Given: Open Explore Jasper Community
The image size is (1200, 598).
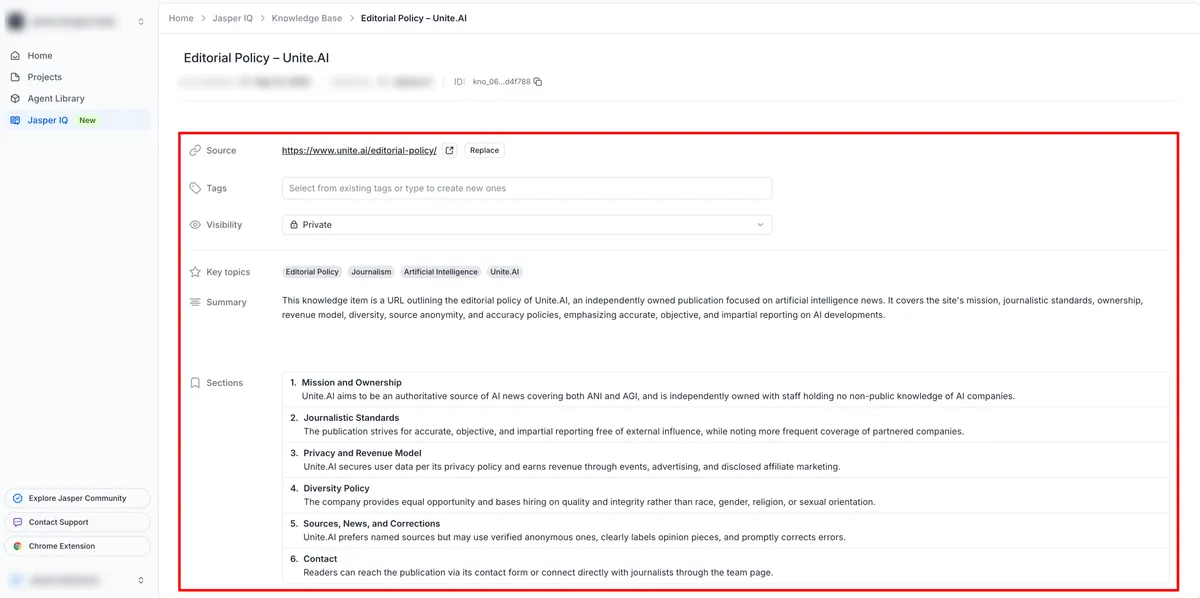Looking at the screenshot, I should 78,498.
